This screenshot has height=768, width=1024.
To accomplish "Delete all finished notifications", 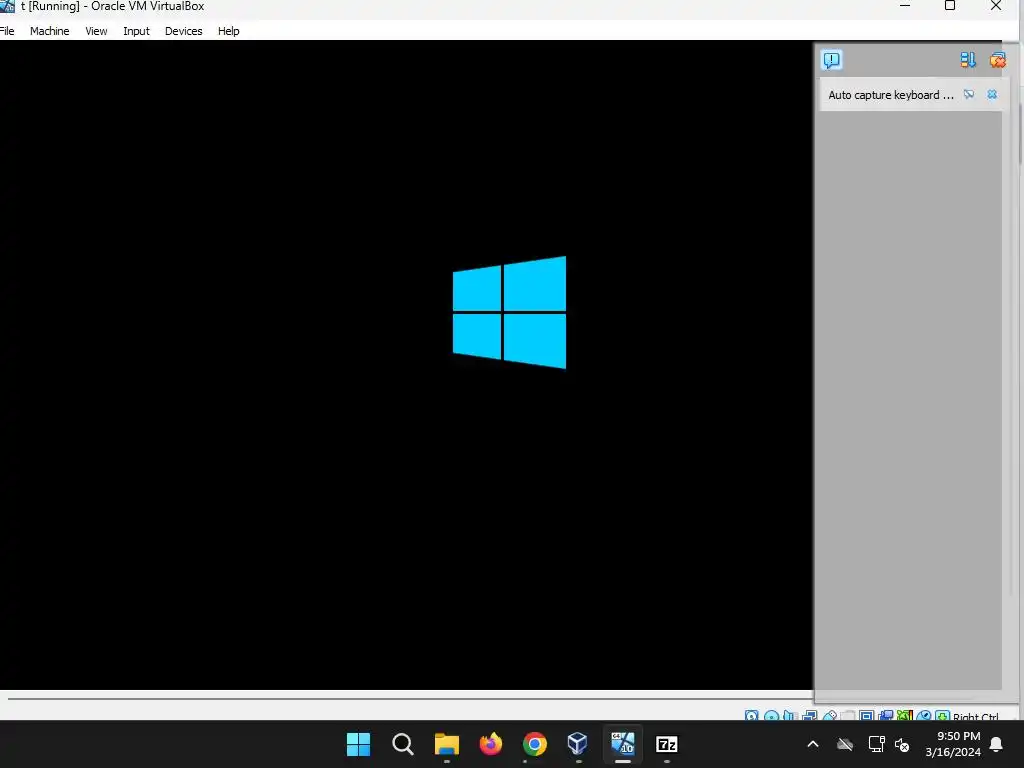I will pyautogui.click(x=997, y=60).
